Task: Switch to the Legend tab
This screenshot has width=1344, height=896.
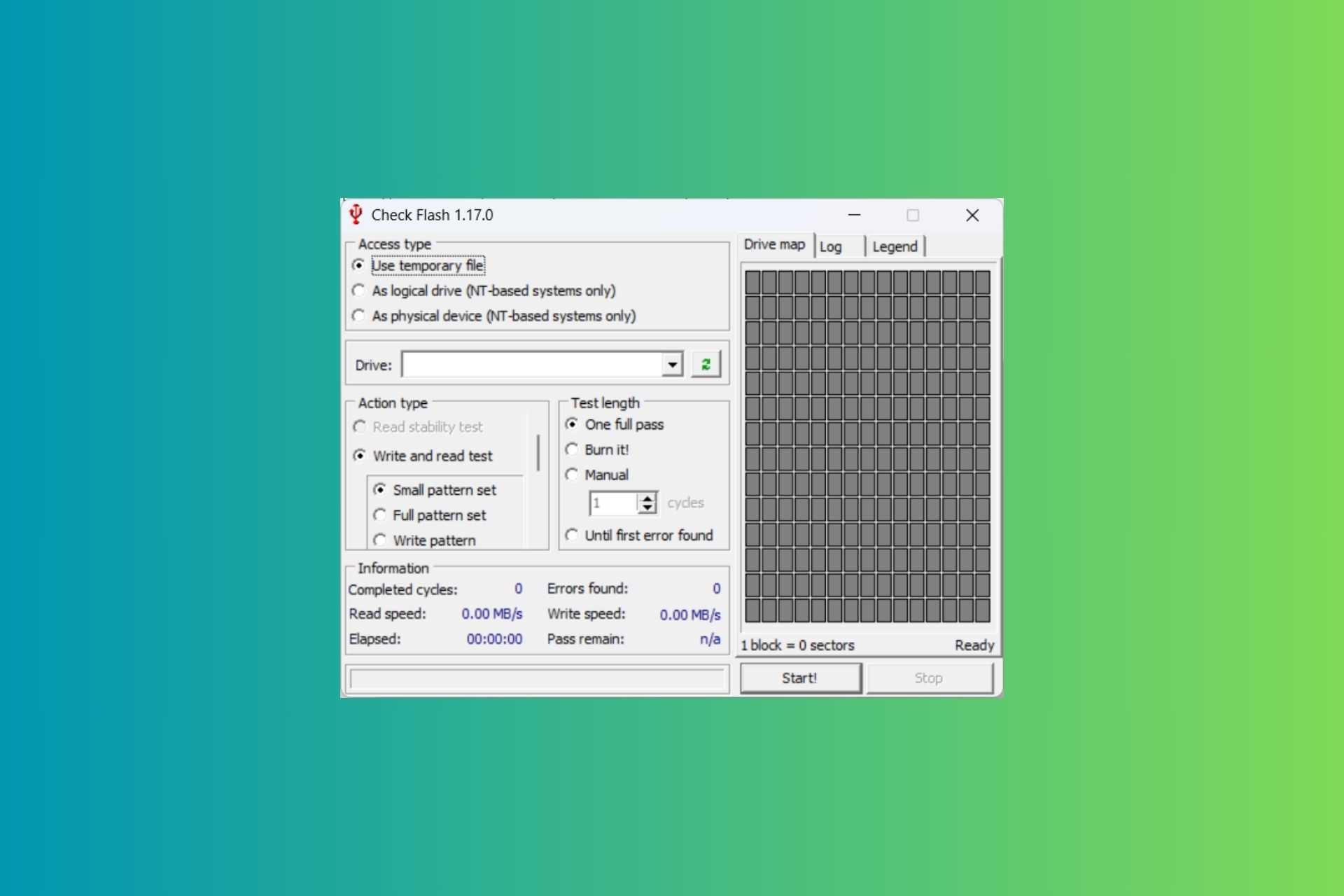Action: 896,246
